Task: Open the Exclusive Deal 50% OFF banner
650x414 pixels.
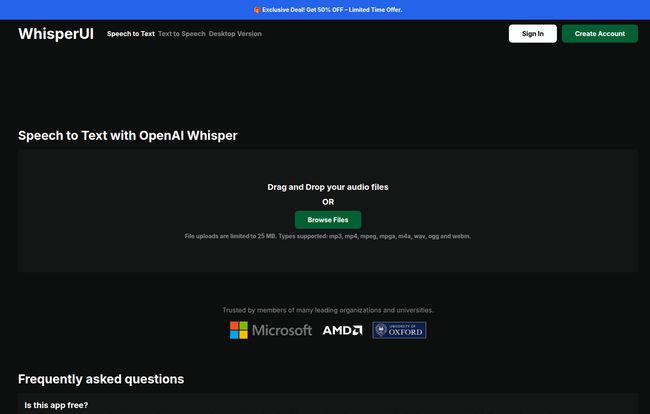Action: click(x=327, y=10)
